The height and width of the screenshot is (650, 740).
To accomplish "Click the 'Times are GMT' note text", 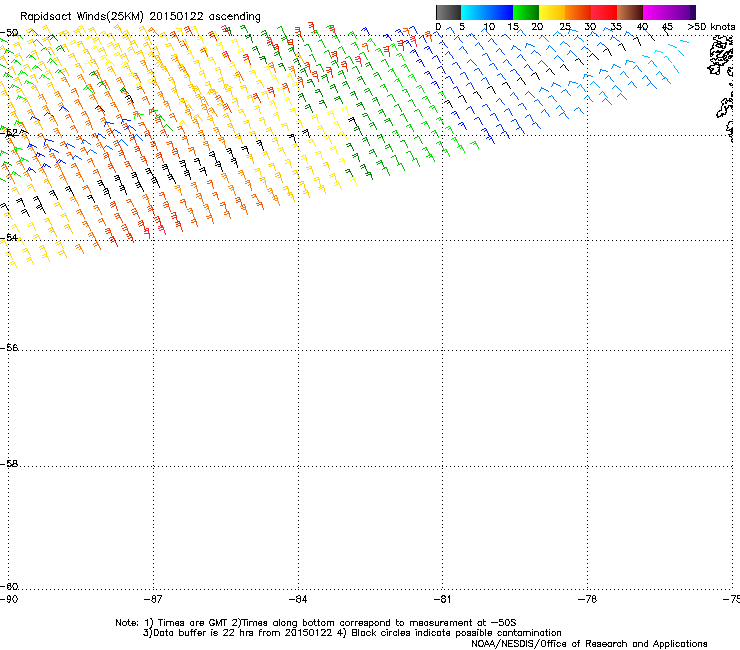I will [192, 623].
